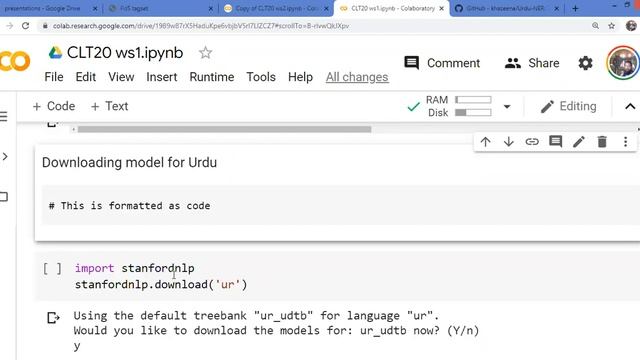640x360 pixels.
Task: Click the notebook title CLT20 ws1.ipynb
Action: (125, 53)
